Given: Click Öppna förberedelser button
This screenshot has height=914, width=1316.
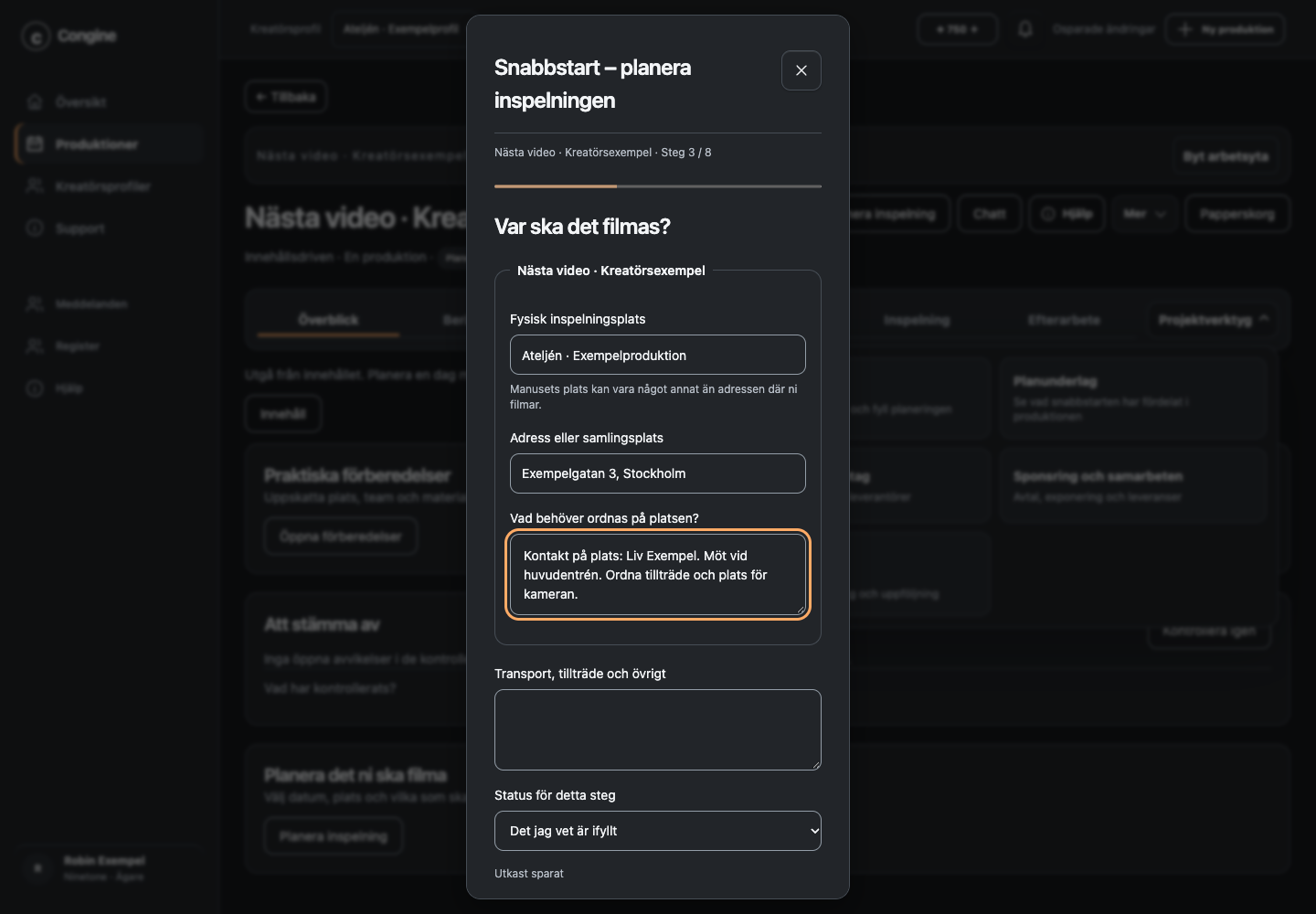Looking at the screenshot, I should tap(341, 537).
